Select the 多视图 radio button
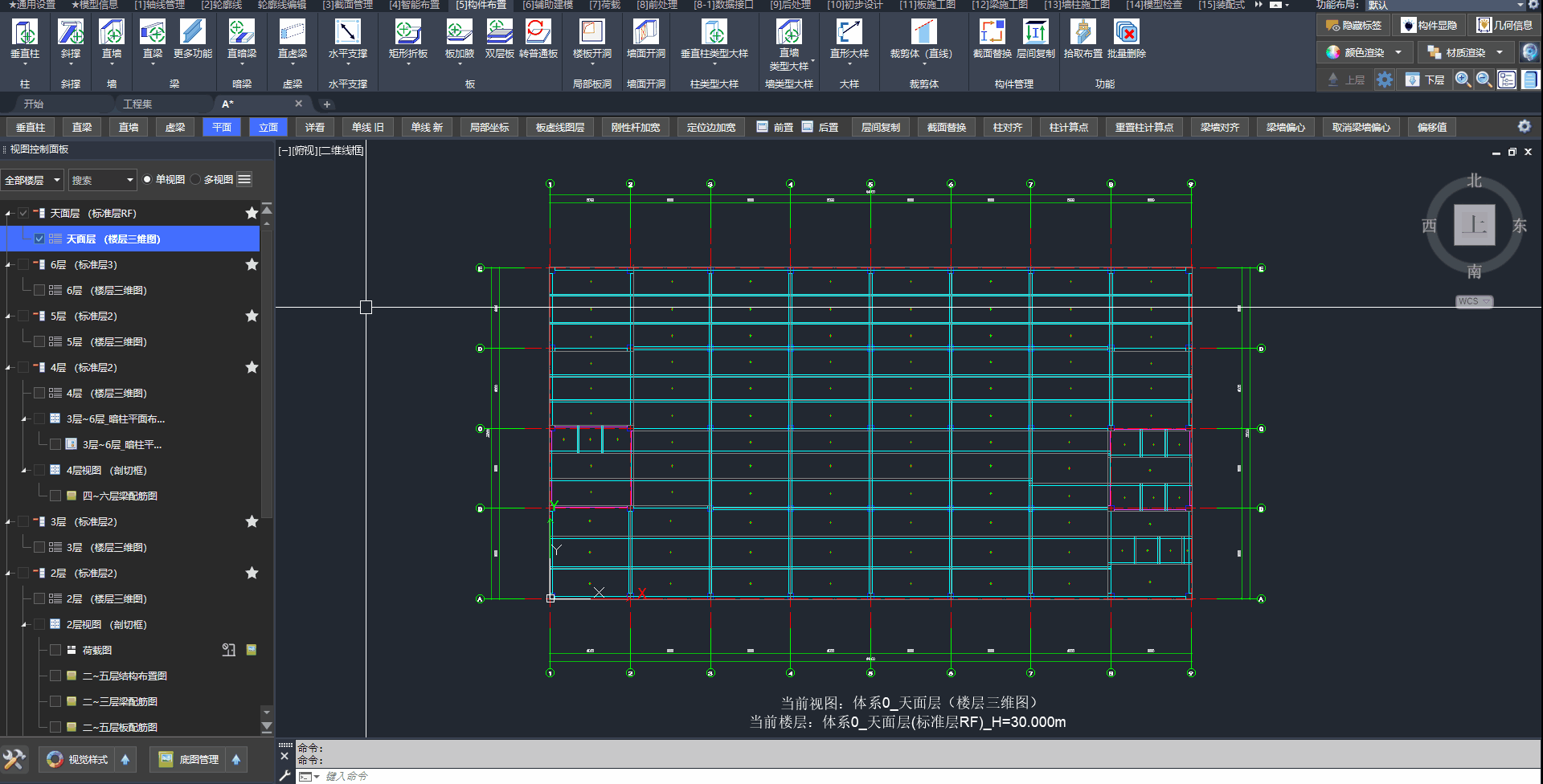 [x=196, y=180]
